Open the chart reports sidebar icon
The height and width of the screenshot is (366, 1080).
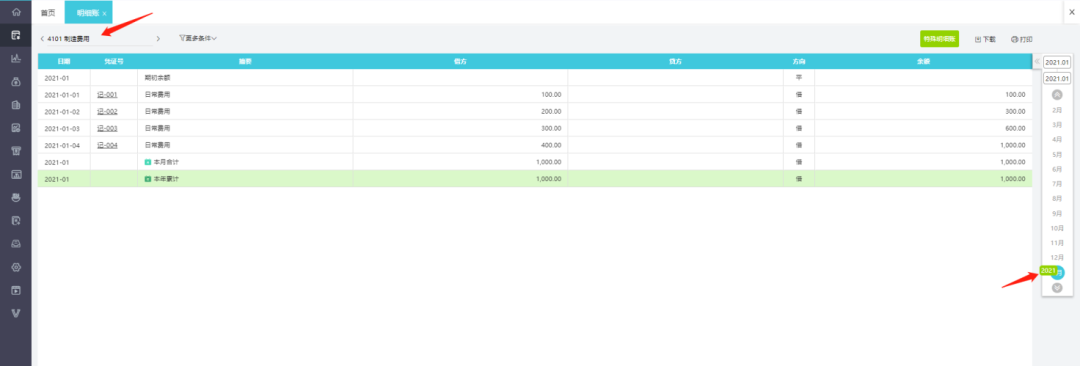point(16,59)
